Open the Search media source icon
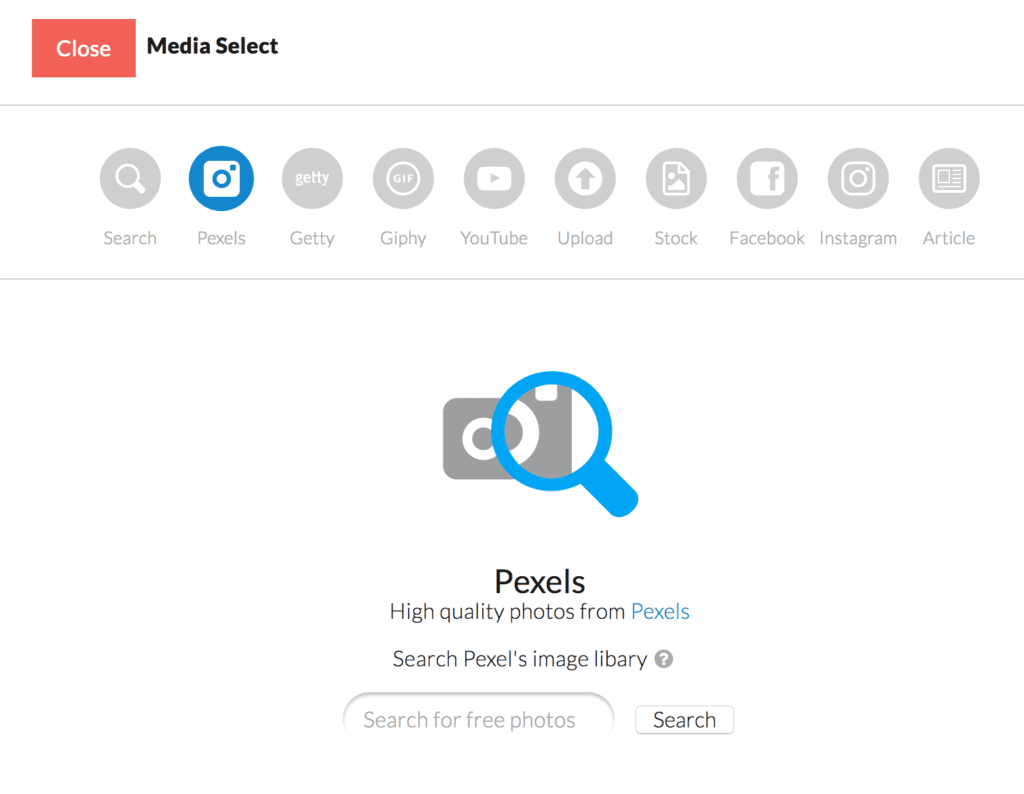 coord(130,178)
